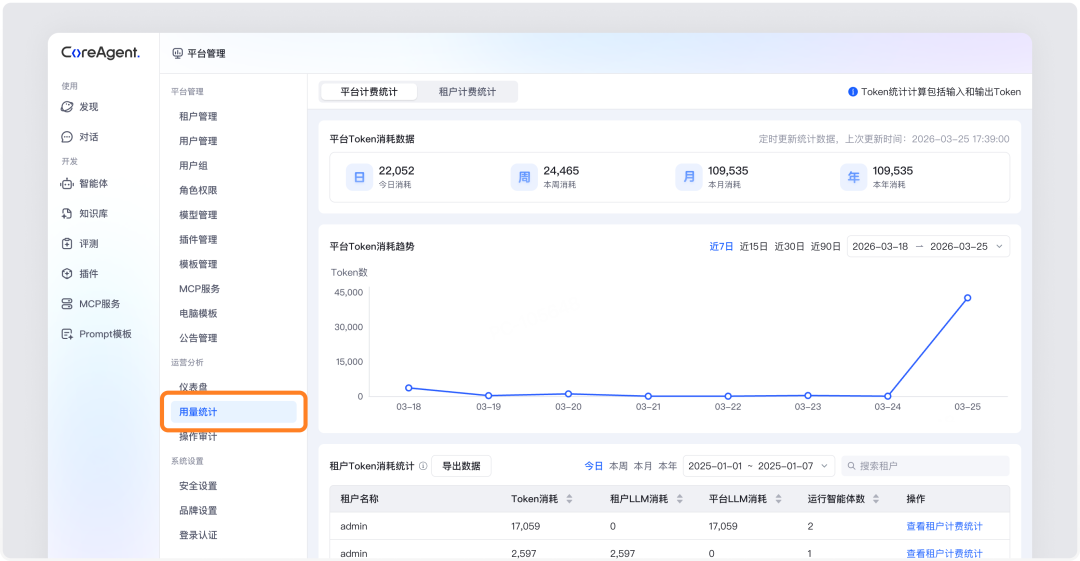This screenshot has height=561, width=1080.
Task: Select 近7日 trend range
Action: pyautogui.click(x=721, y=247)
